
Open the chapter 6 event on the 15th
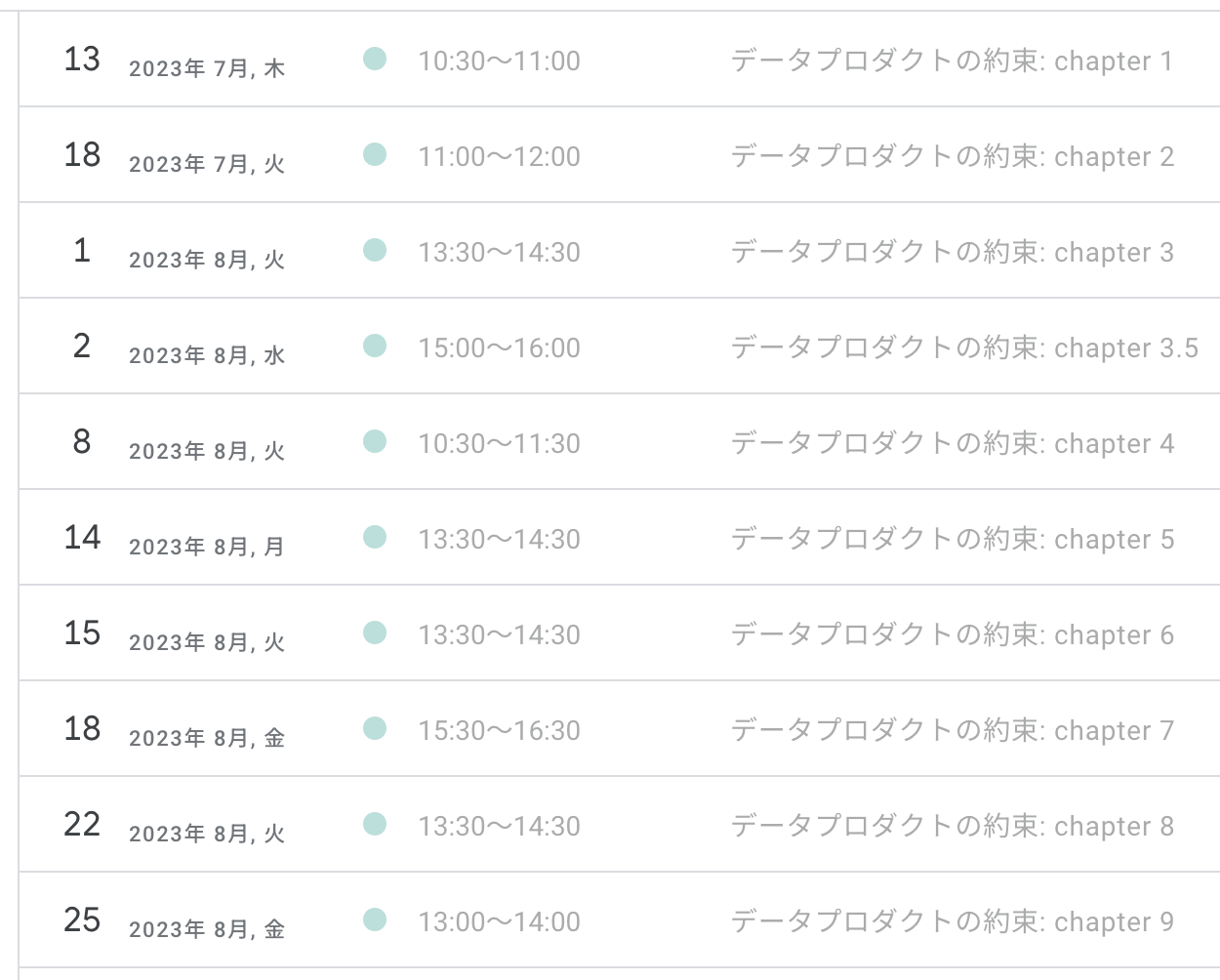click(x=952, y=634)
